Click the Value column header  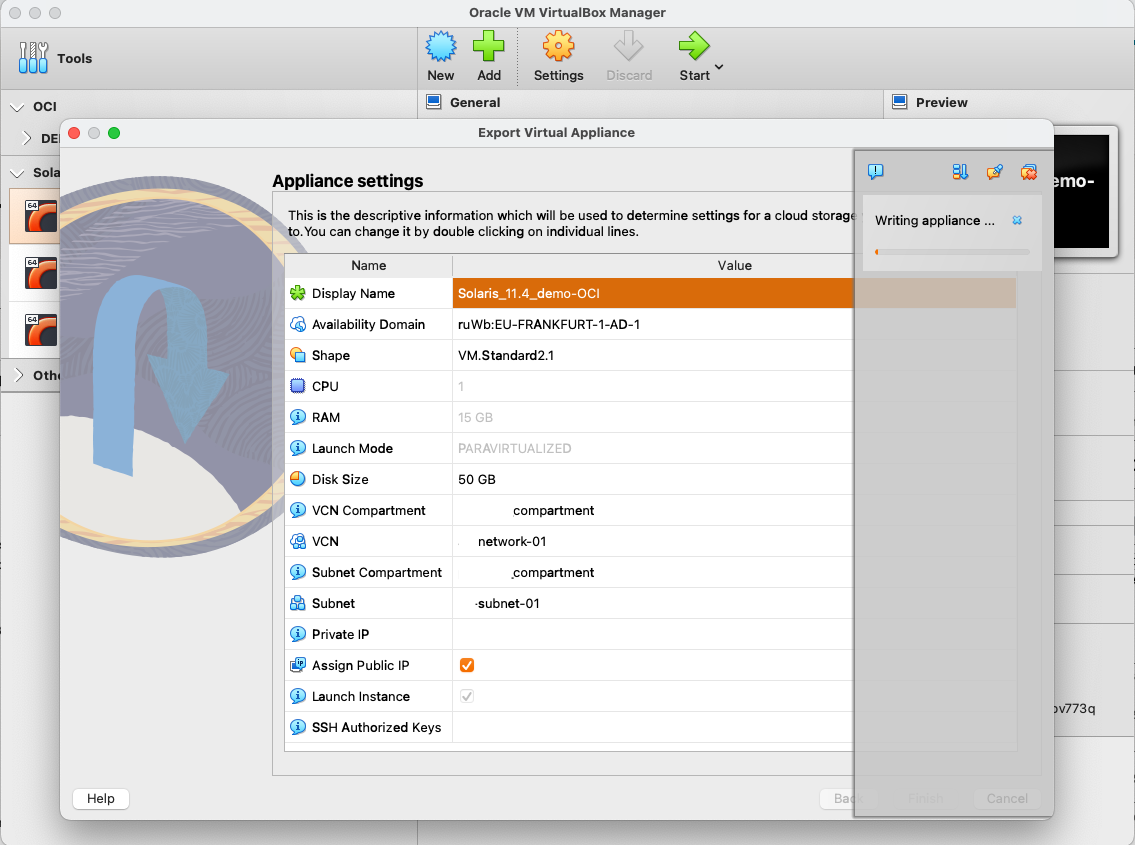tap(734, 266)
